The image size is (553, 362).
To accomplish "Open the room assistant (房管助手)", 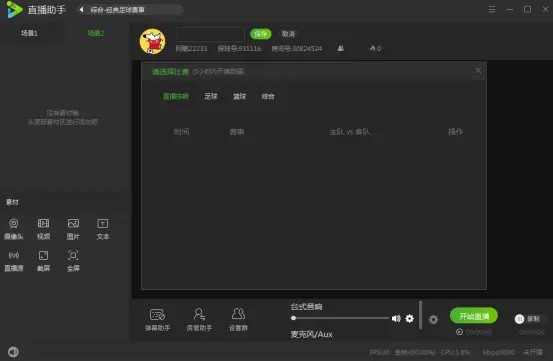I will [199, 320].
